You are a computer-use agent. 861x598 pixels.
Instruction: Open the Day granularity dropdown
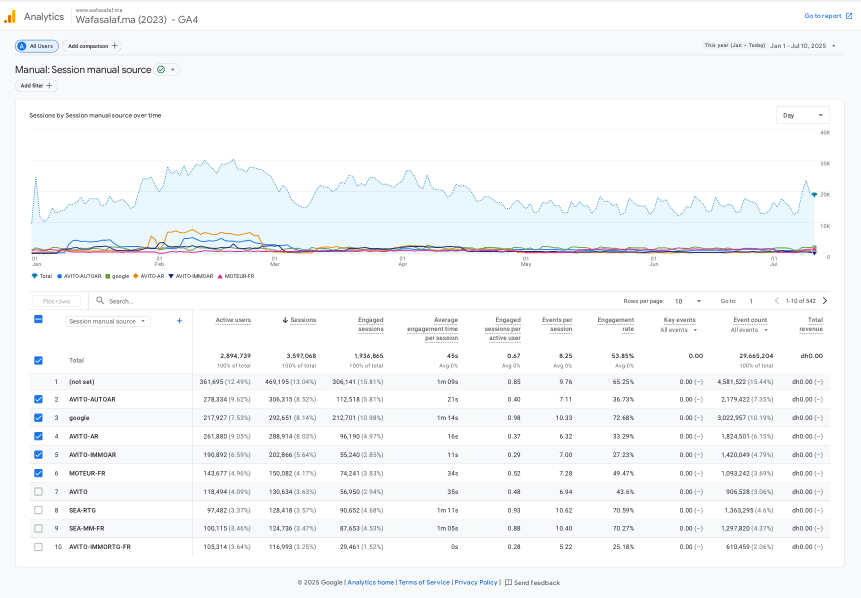(x=802, y=115)
